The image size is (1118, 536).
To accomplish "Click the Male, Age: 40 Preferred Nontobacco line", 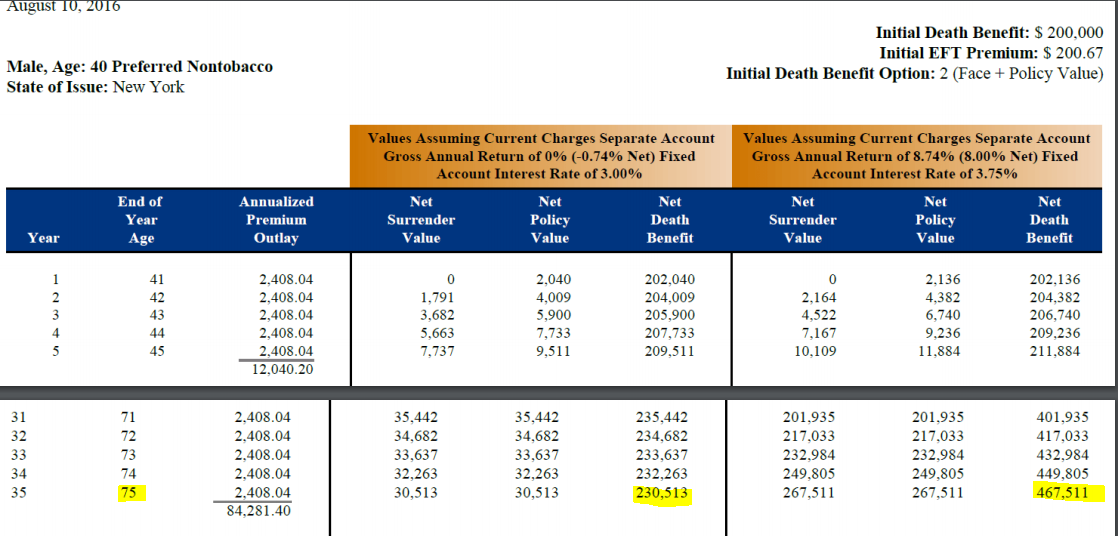I will [x=139, y=67].
